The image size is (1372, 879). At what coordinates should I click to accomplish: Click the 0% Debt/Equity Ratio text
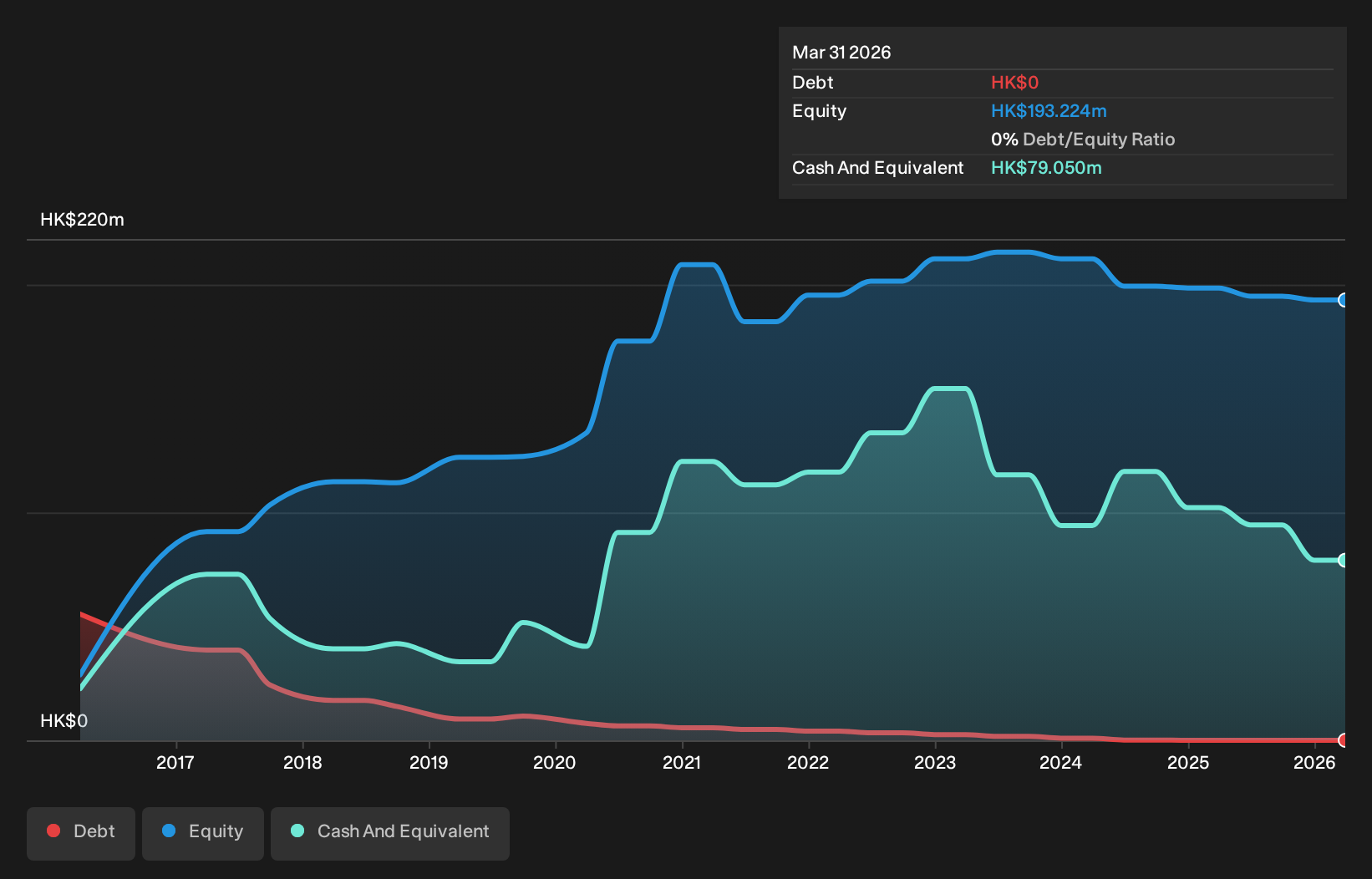point(1083,140)
